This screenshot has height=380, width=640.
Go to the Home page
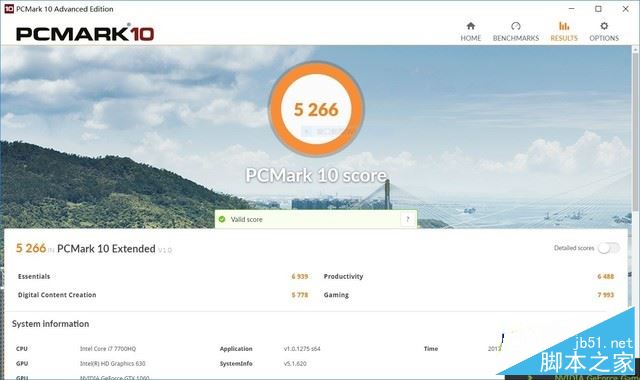point(471,32)
